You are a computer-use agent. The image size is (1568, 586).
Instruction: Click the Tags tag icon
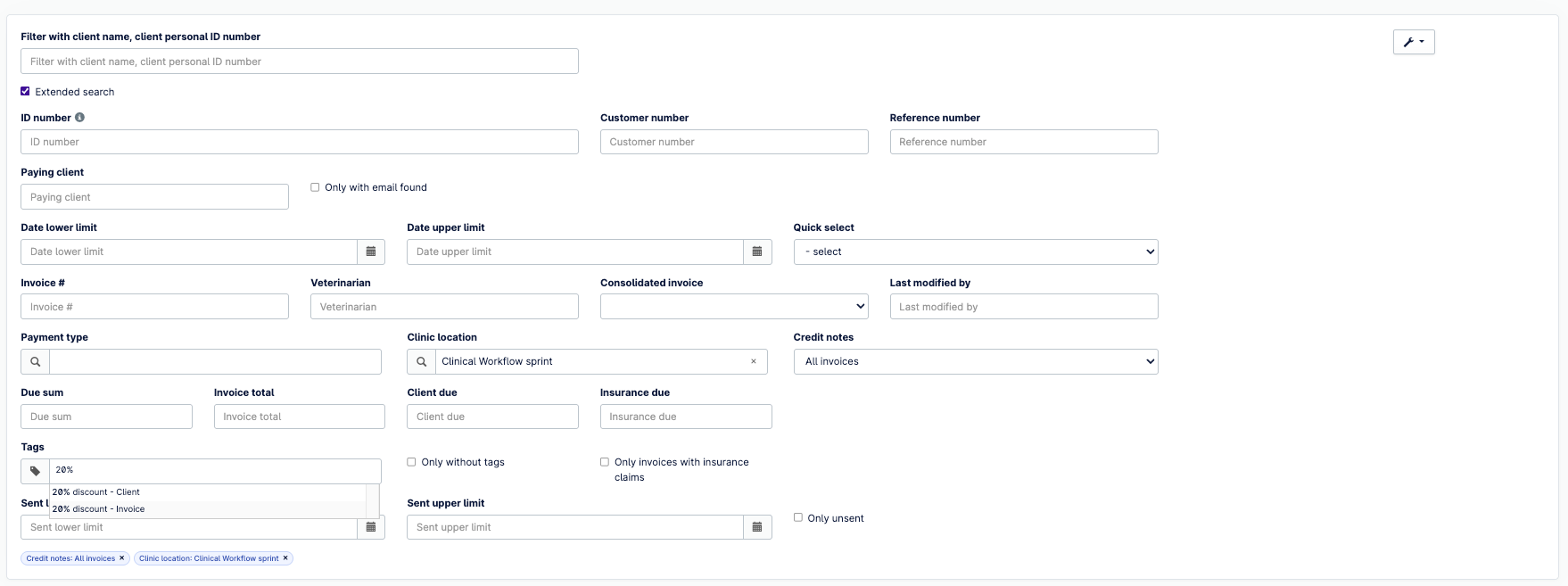pyautogui.click(x=36, y=471)
